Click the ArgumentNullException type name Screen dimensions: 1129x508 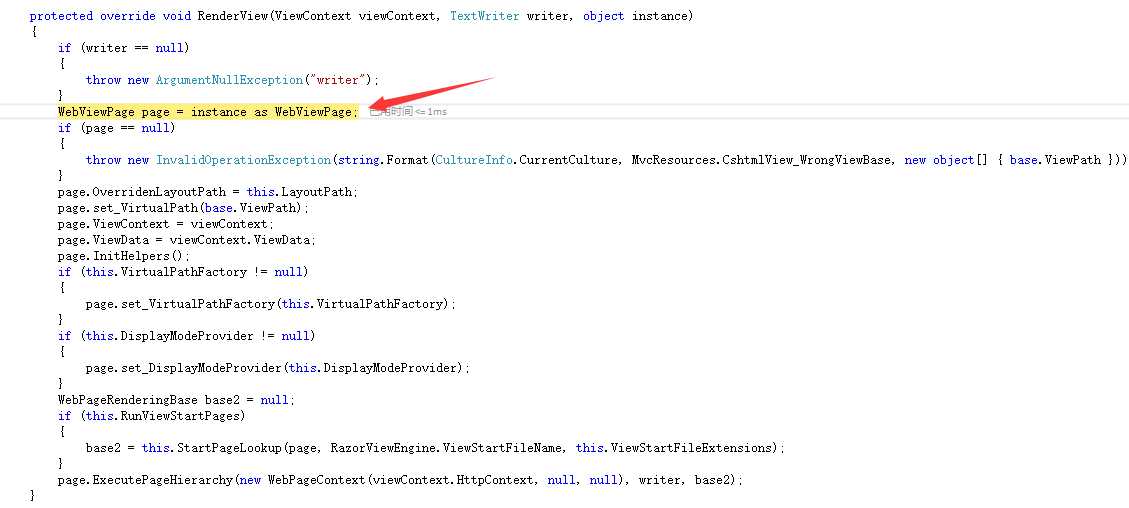[x=230, y=80]
